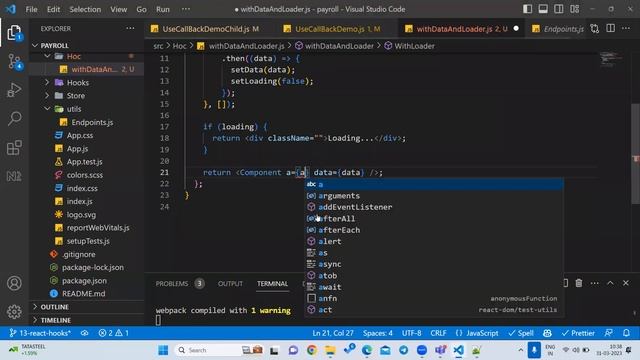Open the Edit menu
The width and height of the screenshot is (640, 360).
tap(53, 9)
